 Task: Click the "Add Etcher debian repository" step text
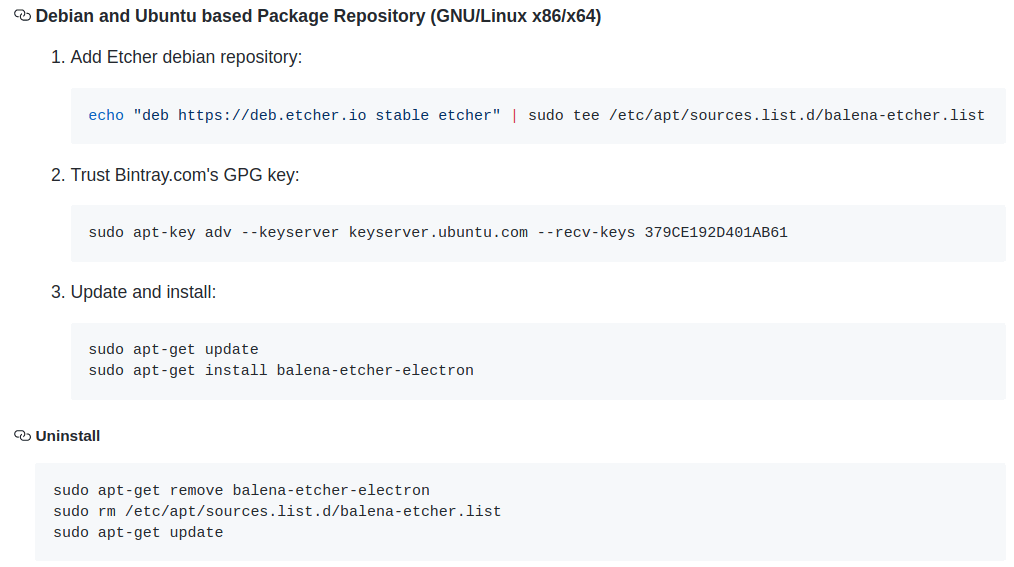tap(185, 58)
